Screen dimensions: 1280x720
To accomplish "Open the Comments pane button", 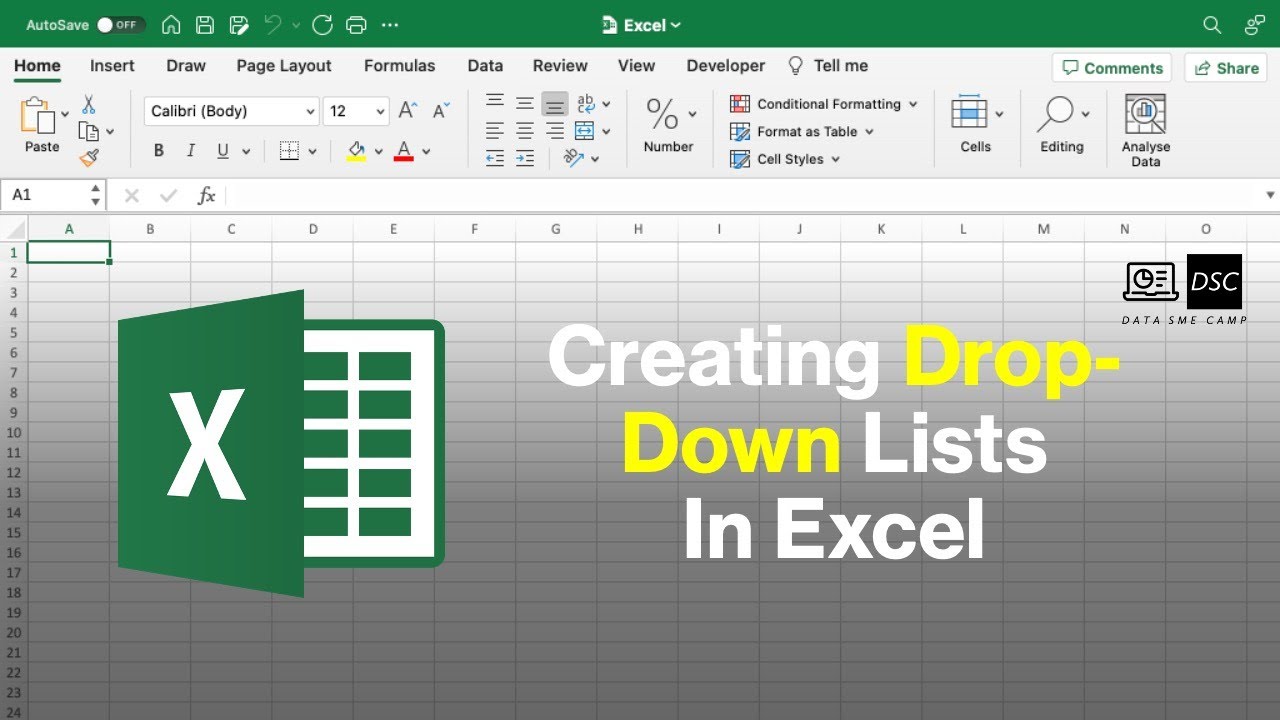I will (x=1112, y=68).
